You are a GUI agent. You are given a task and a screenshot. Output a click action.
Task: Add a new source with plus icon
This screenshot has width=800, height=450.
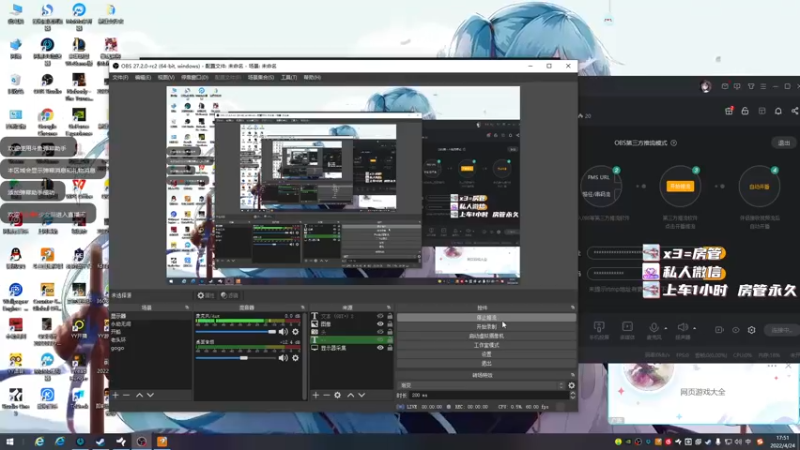315,395
